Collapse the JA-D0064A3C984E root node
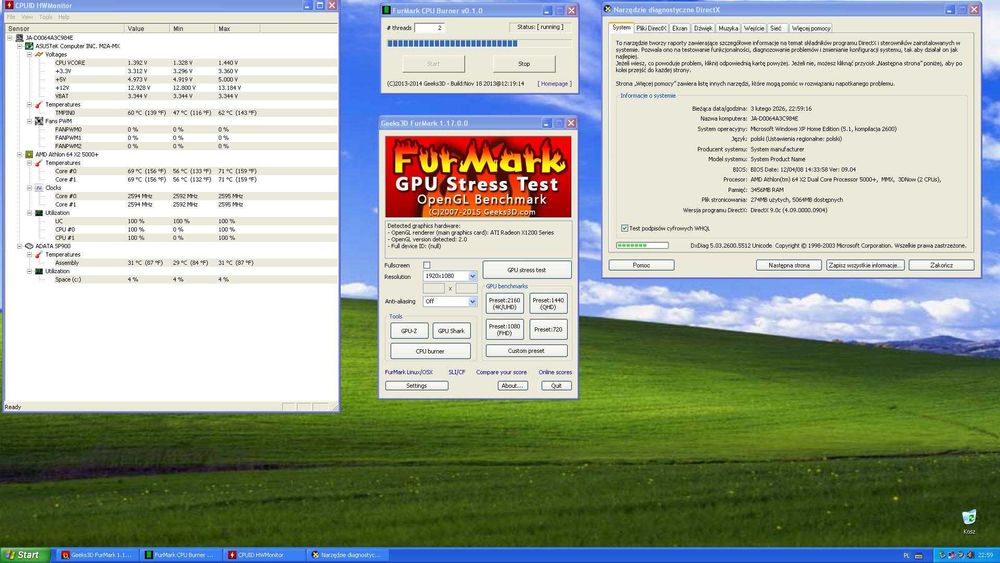 pyautogui.click(x=10, y=38)
